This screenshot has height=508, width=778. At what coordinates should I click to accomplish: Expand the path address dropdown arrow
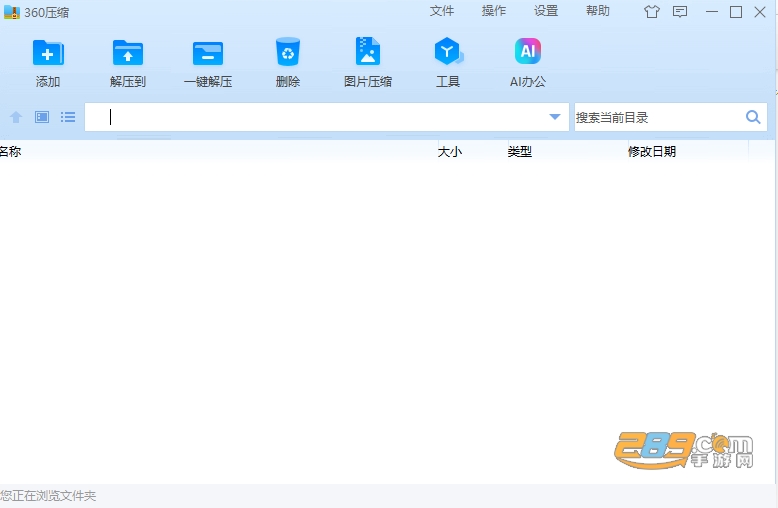pos(555,117)
